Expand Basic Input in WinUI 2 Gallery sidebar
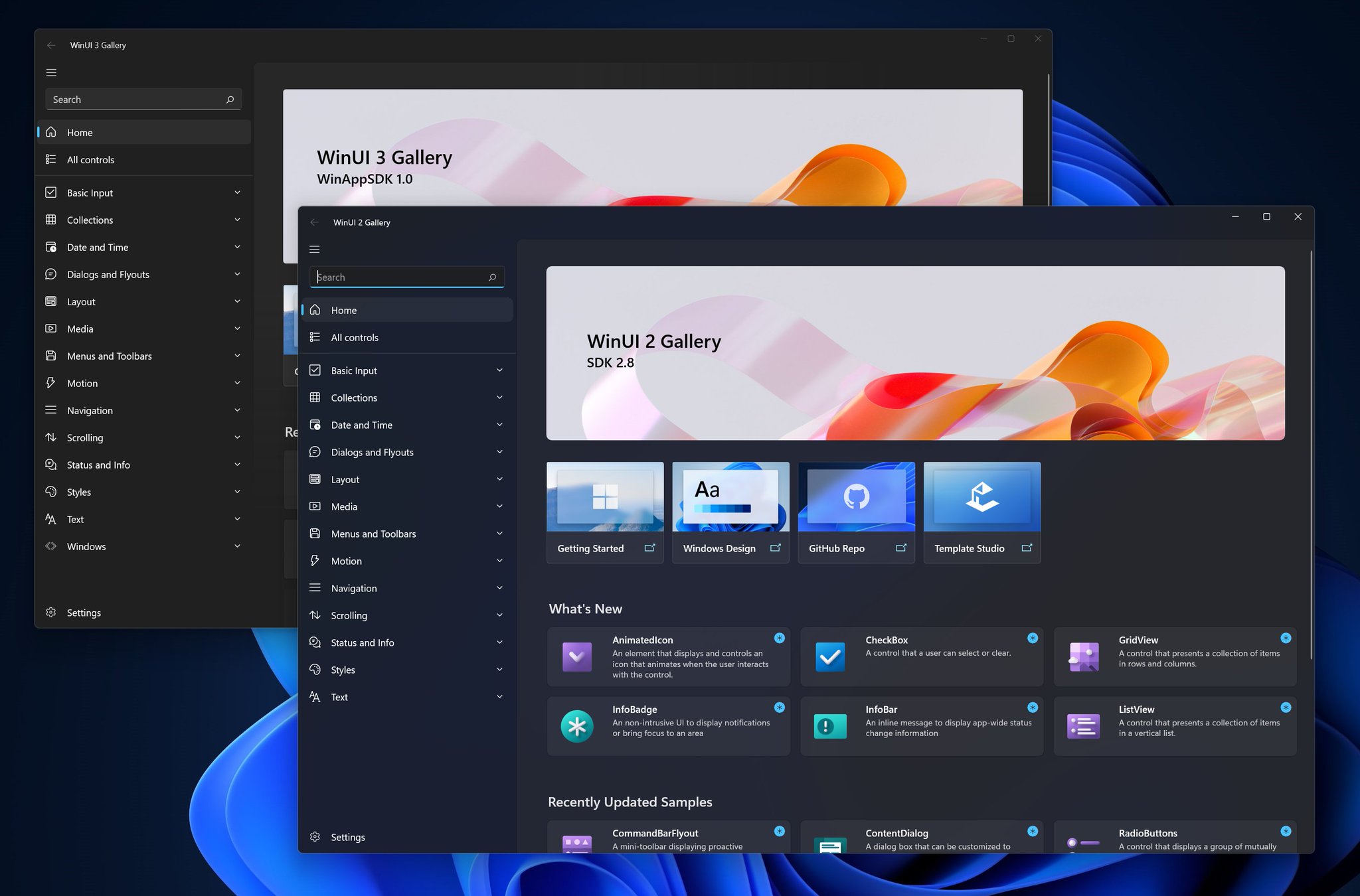 [x=499, y=370]
